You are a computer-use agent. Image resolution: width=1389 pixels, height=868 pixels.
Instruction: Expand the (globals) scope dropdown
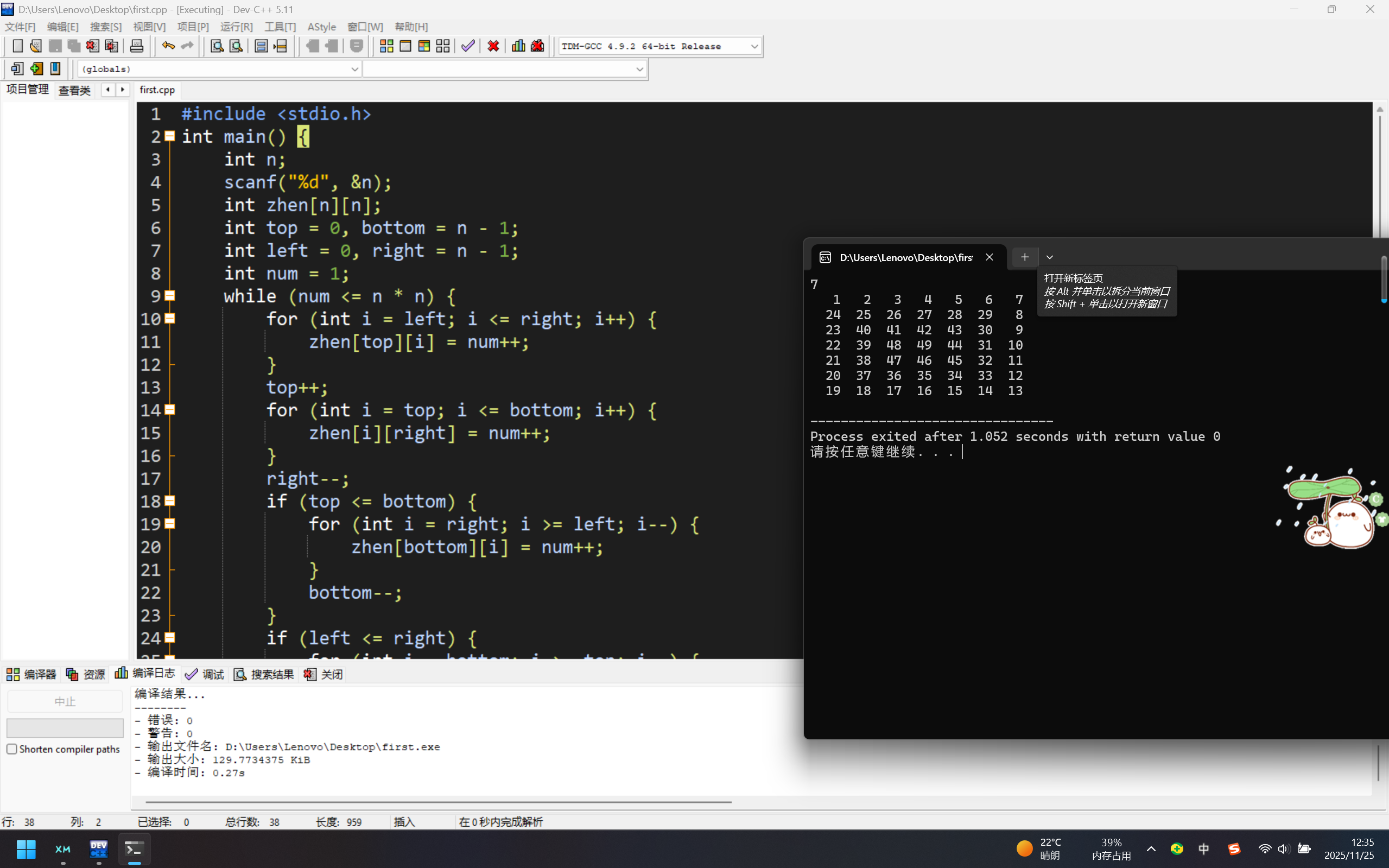pos(354,69)
